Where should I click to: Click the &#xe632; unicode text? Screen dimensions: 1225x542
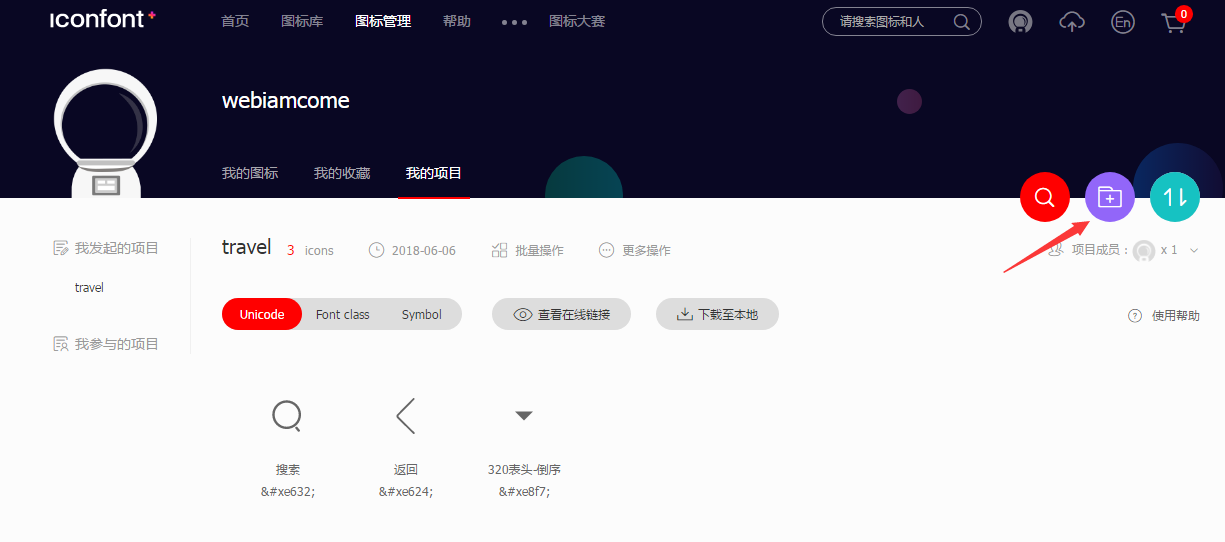coord(288,491)
